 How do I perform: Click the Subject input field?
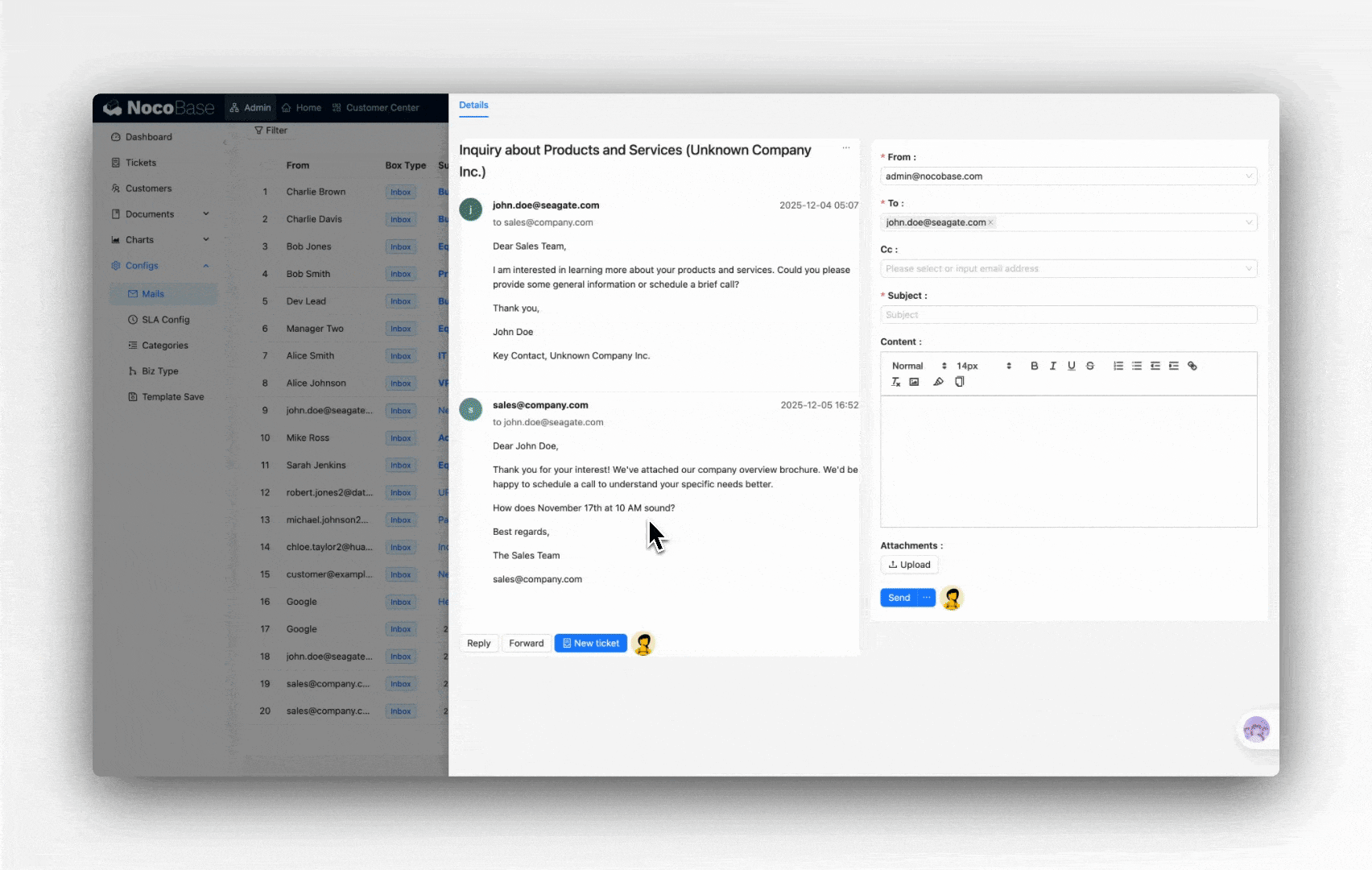[x=1068, y=314]
